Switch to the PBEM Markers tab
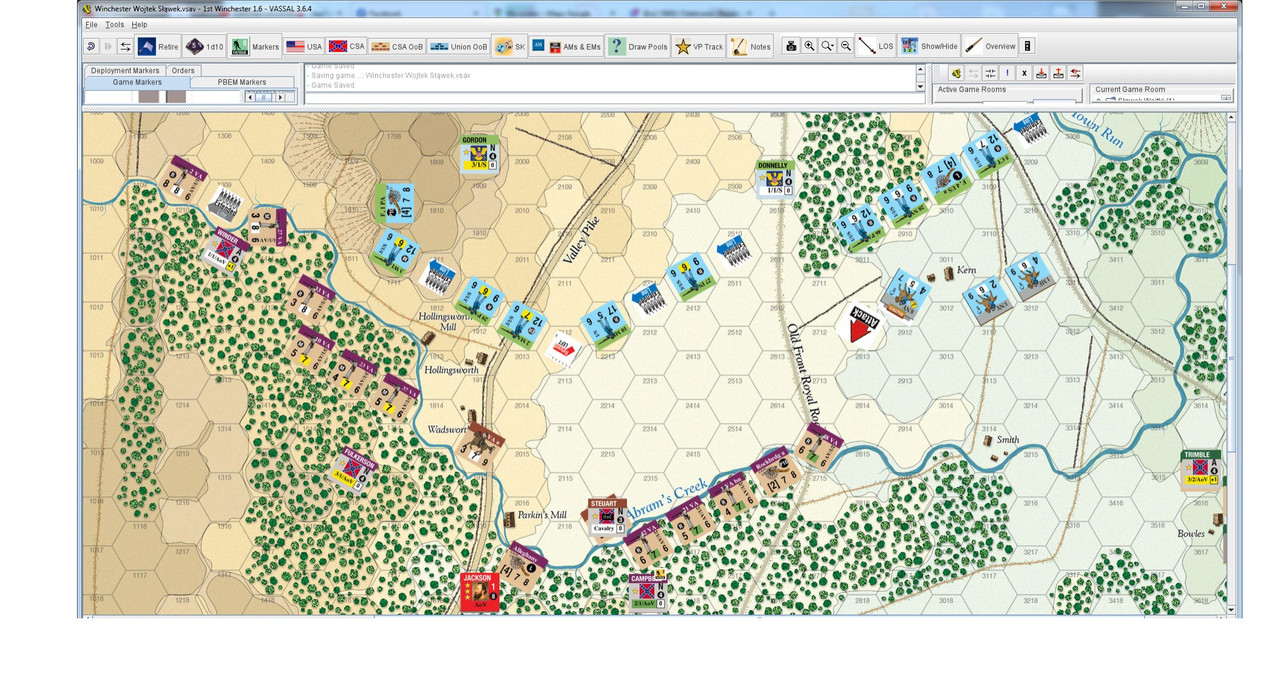Screen dimensions: 1280x697 [x=242, y=83]
